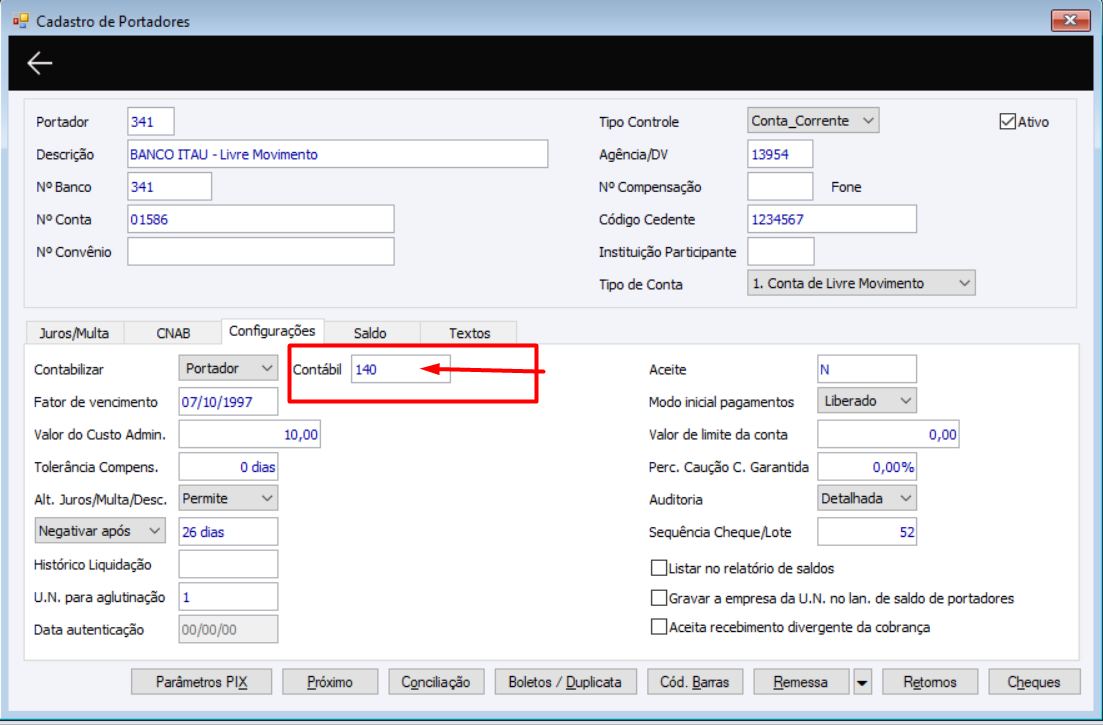Image resolution: width=1103 pixels, height=725 pixels.
Task: Uncheck the Ativo checkbox
Action: tap(1007, 122)
